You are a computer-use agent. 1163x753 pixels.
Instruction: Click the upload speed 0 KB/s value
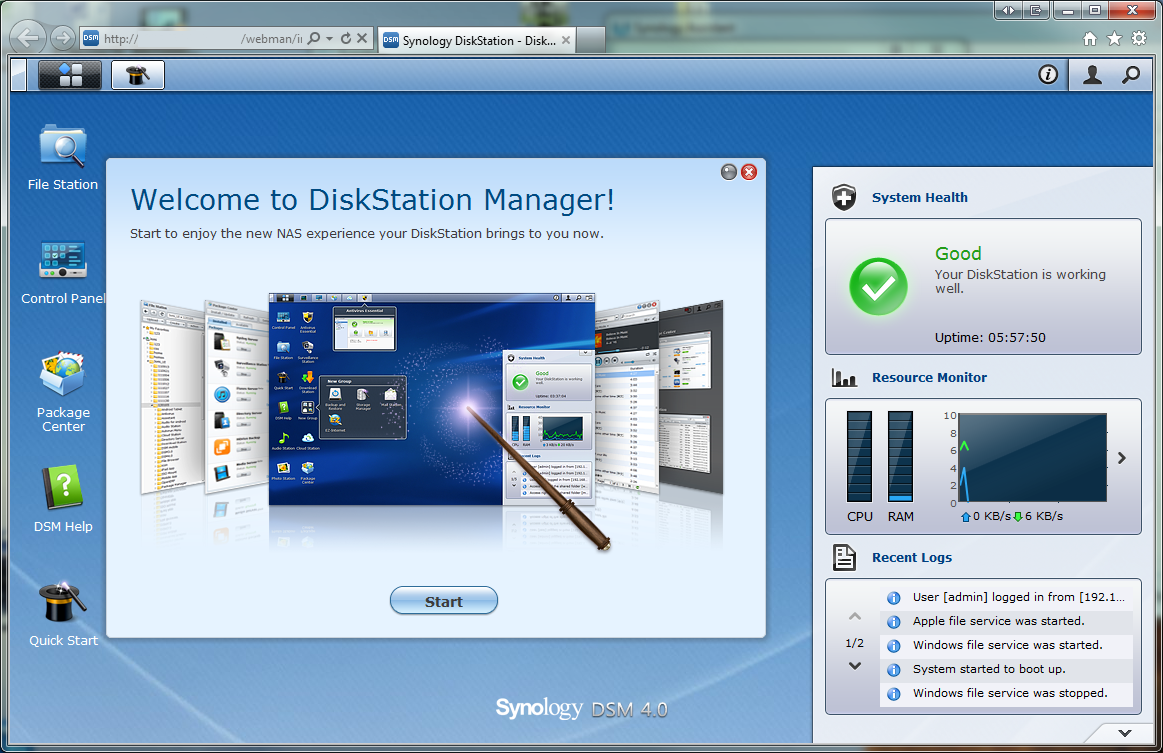click(x=992, y=516)
